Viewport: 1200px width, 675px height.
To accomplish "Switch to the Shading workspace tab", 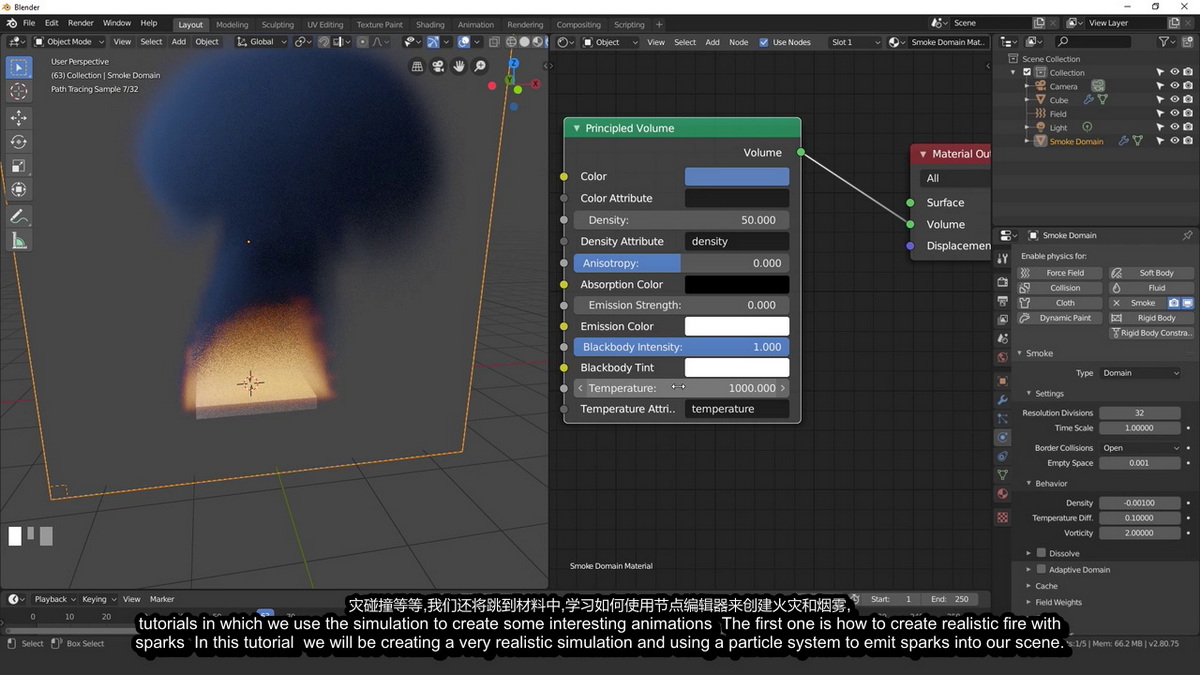I will click(430, 24).
